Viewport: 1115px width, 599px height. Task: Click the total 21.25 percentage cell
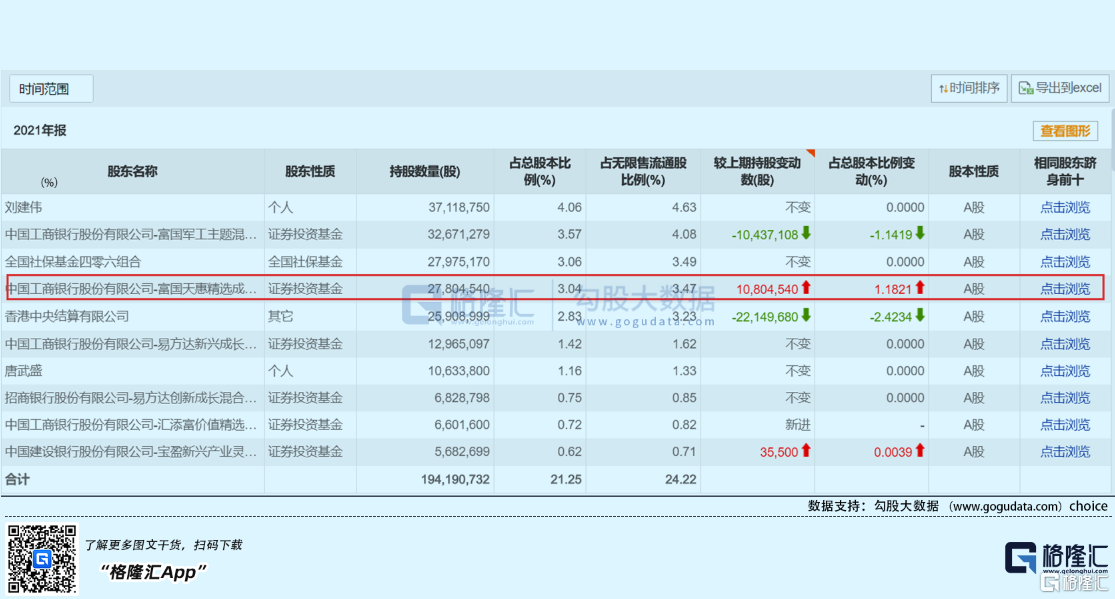point(566,479)
